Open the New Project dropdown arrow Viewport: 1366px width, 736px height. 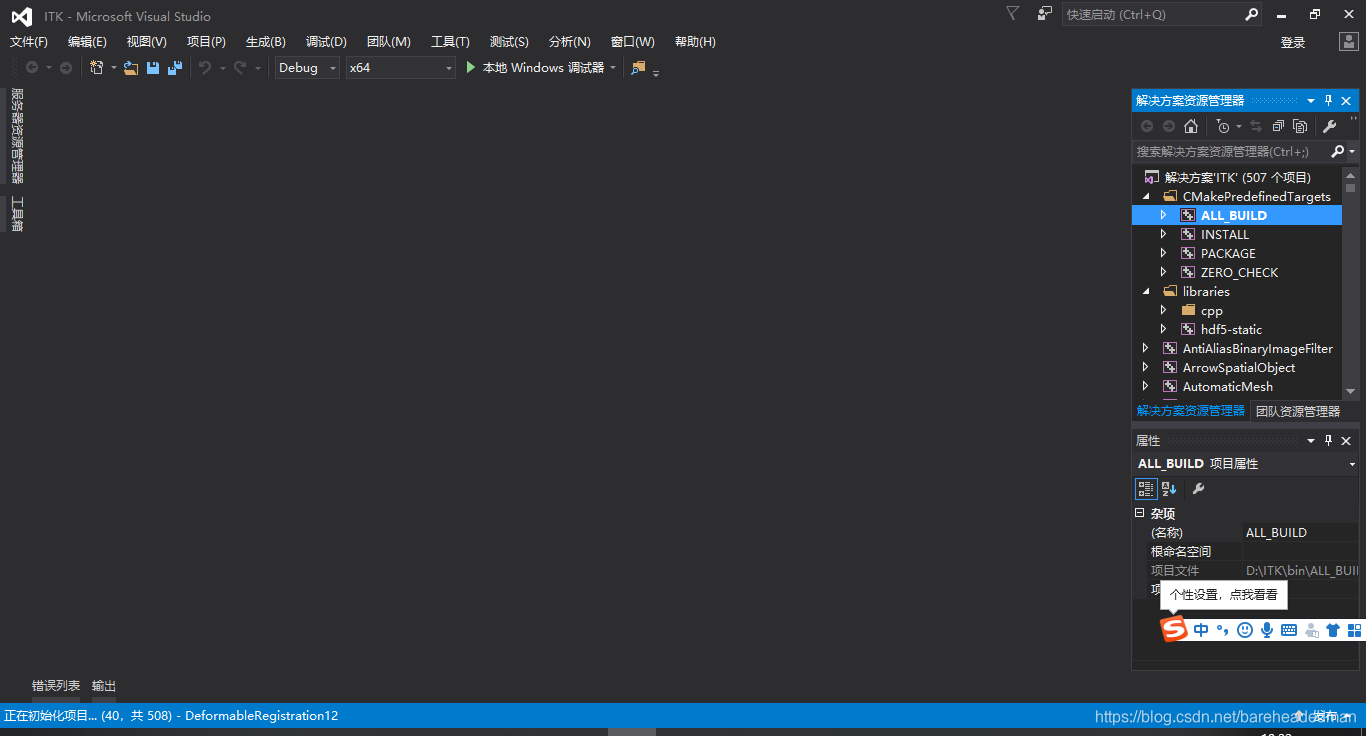(x=113, y=68)
